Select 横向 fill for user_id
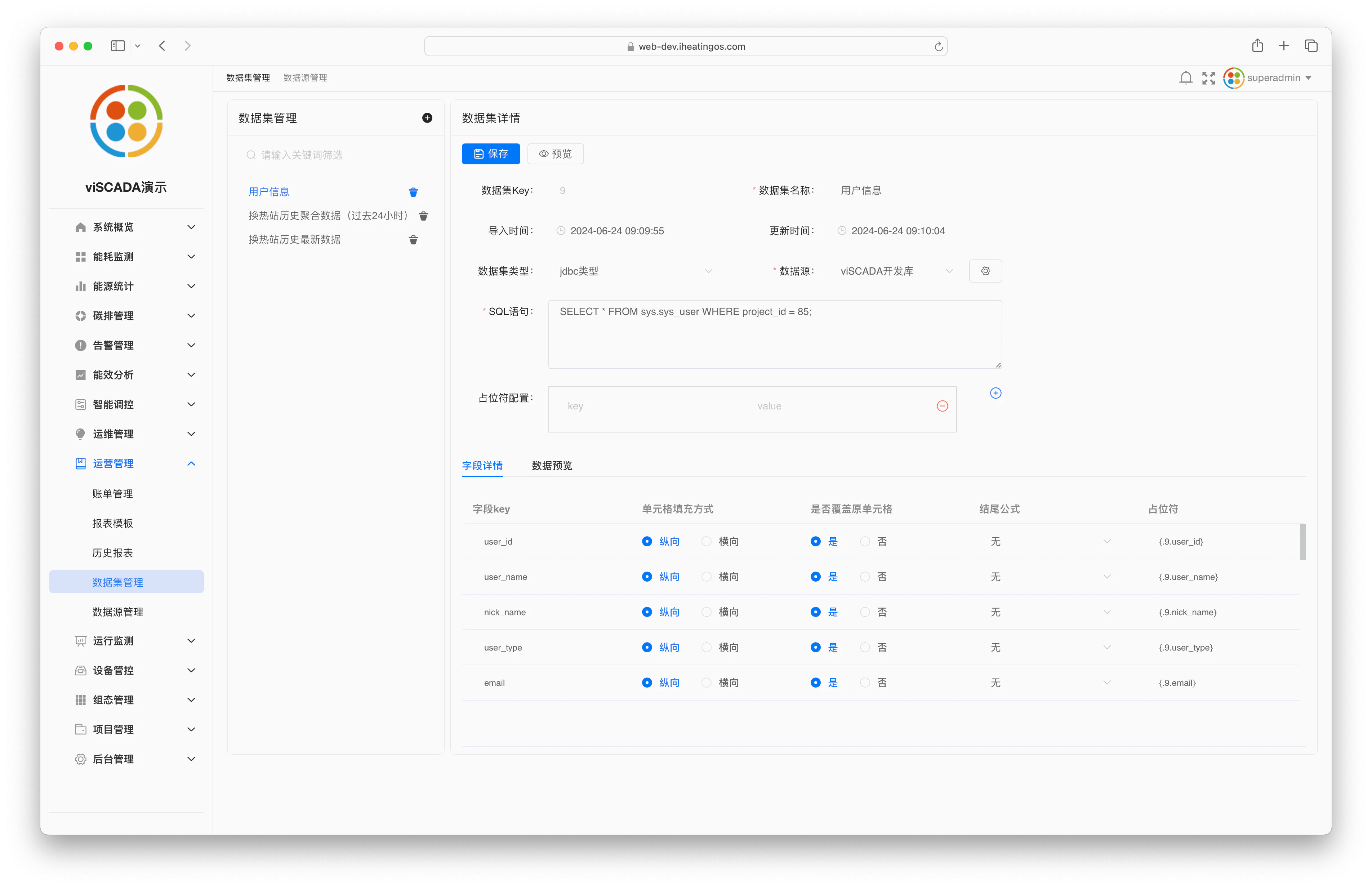This screenshot has width=1372, height=888. pyautogui.click(x=720, y=541)
